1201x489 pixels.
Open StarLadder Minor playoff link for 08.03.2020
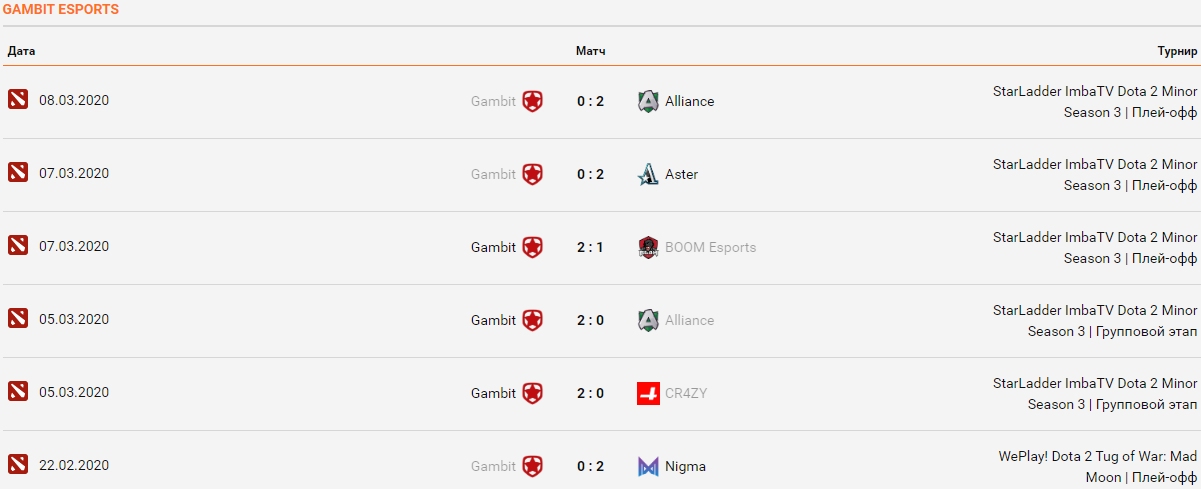(1094, 101)
